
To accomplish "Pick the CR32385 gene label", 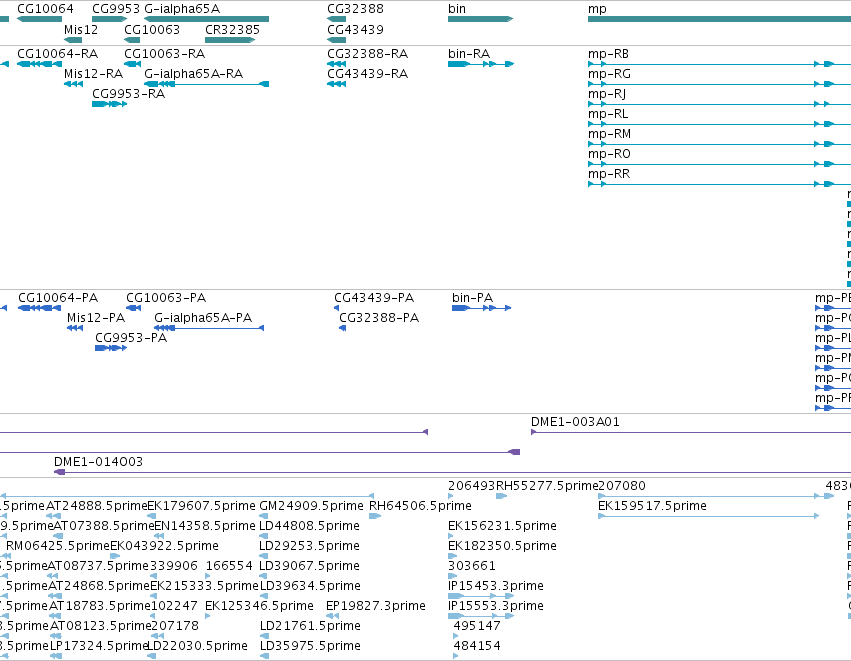I will pos(232,29).
